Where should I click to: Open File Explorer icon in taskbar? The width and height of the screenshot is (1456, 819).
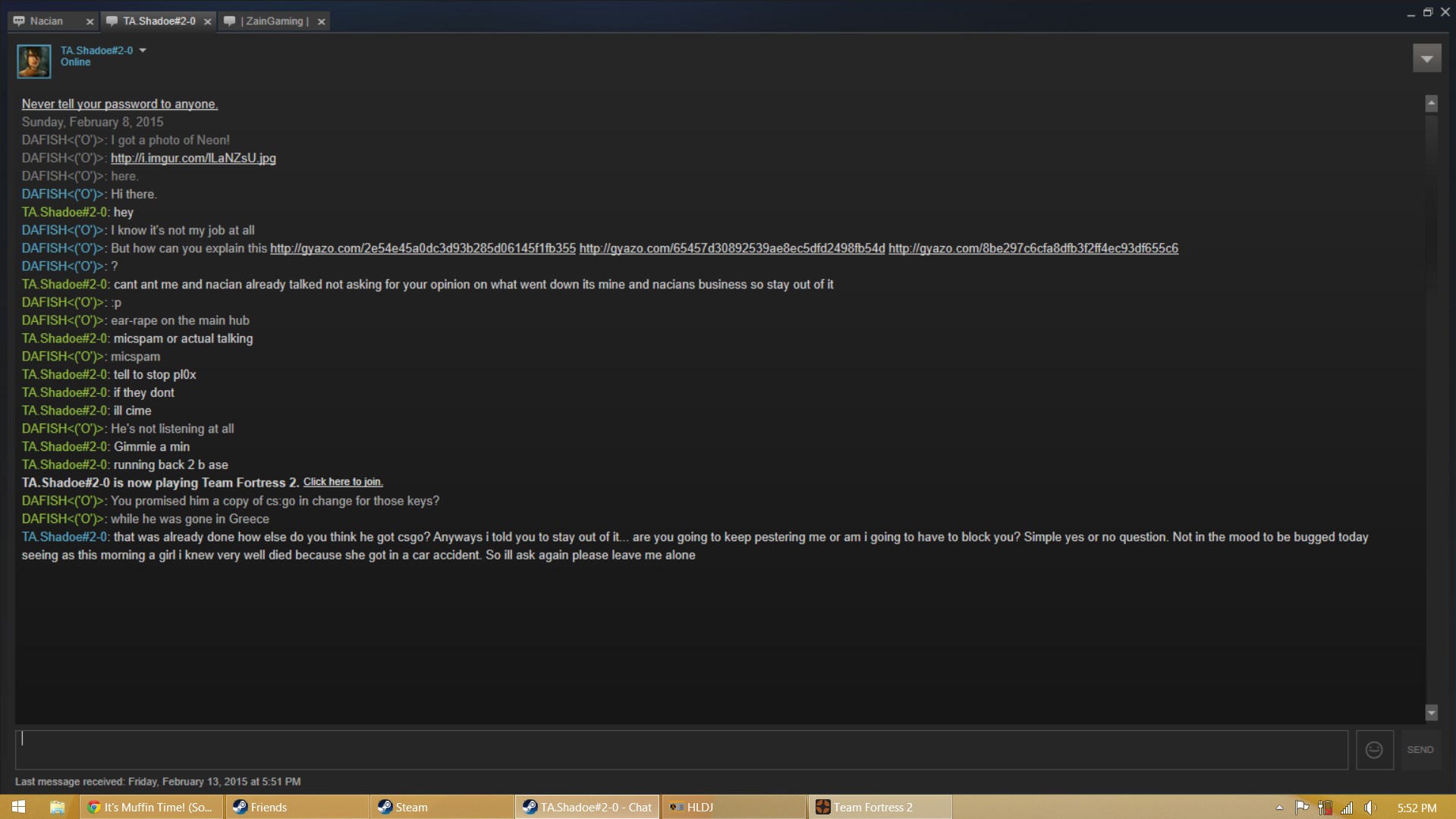pyautogui.click(x=57, y=807)
